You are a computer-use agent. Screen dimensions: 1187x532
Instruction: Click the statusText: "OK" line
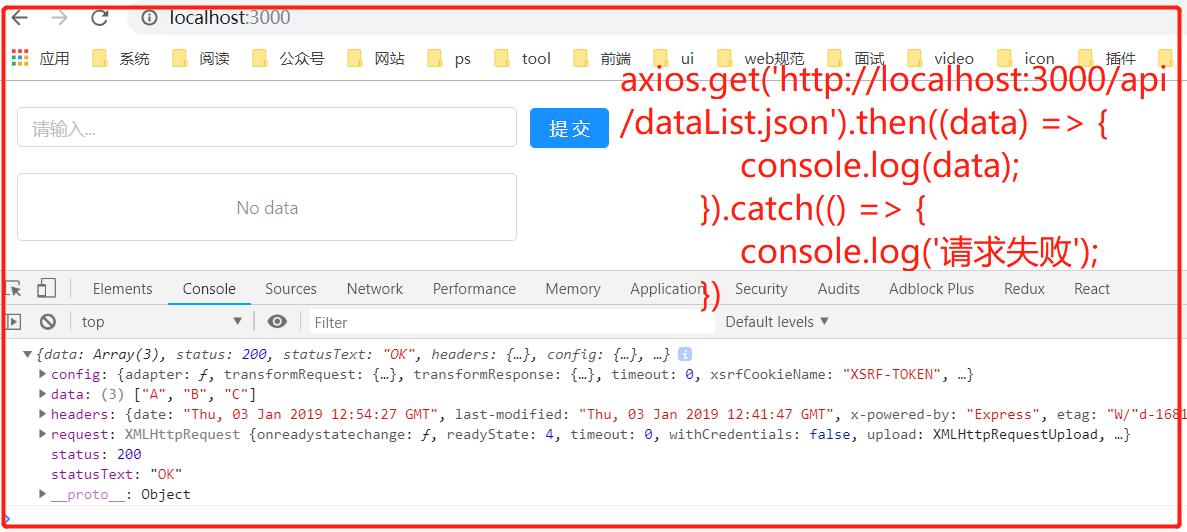point(117,474)
